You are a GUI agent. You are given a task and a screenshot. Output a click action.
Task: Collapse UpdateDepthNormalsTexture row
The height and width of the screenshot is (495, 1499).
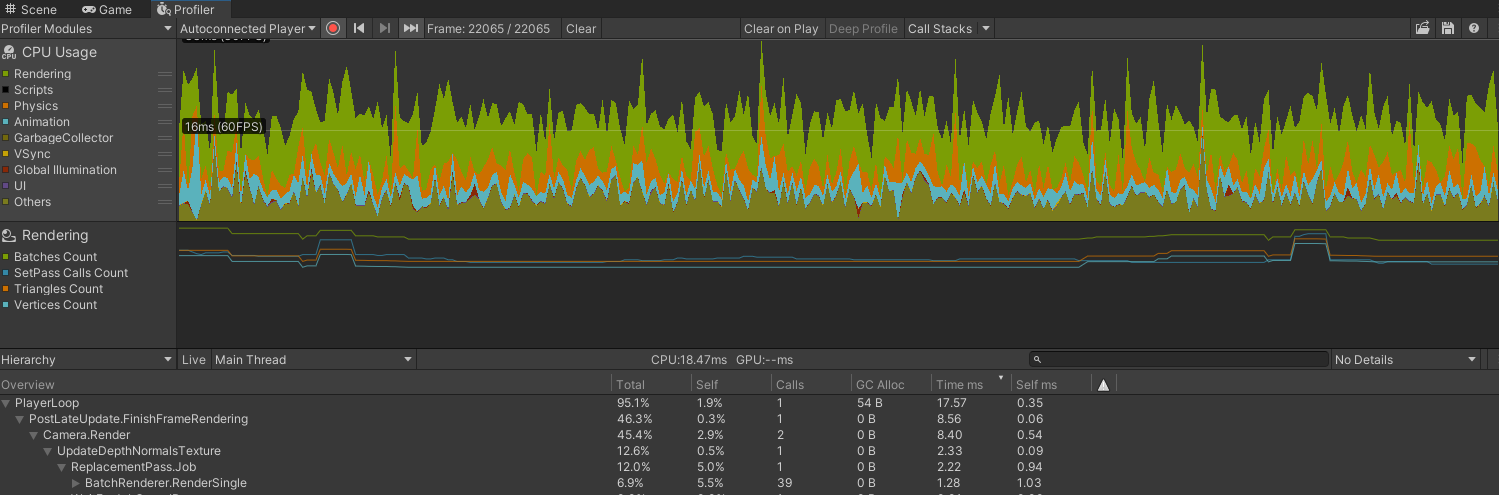pyautogui.click(x=49, y=451)
